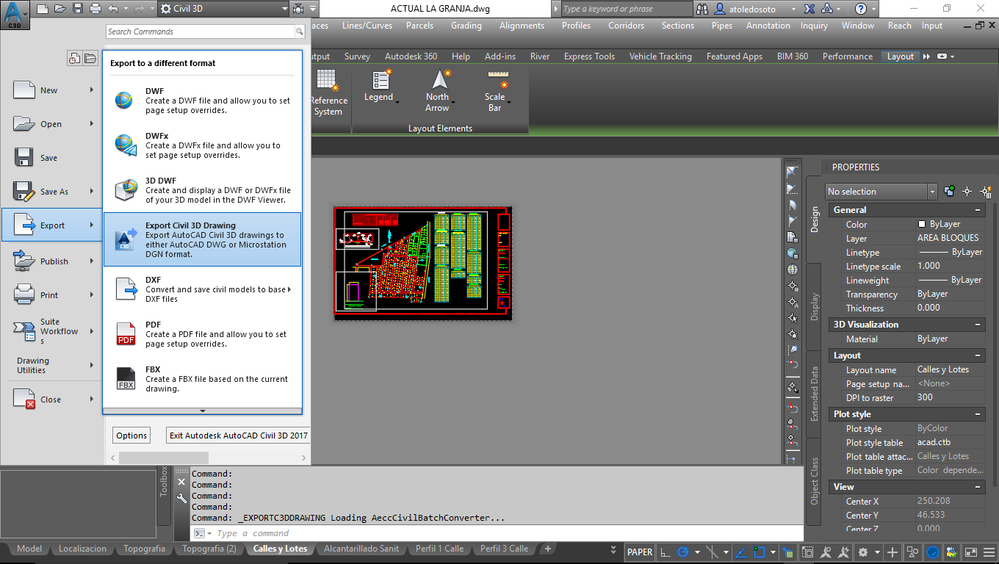The image size is (999, 564).
Task: Insert a North Arrow layout element
Action: [439, 90]
